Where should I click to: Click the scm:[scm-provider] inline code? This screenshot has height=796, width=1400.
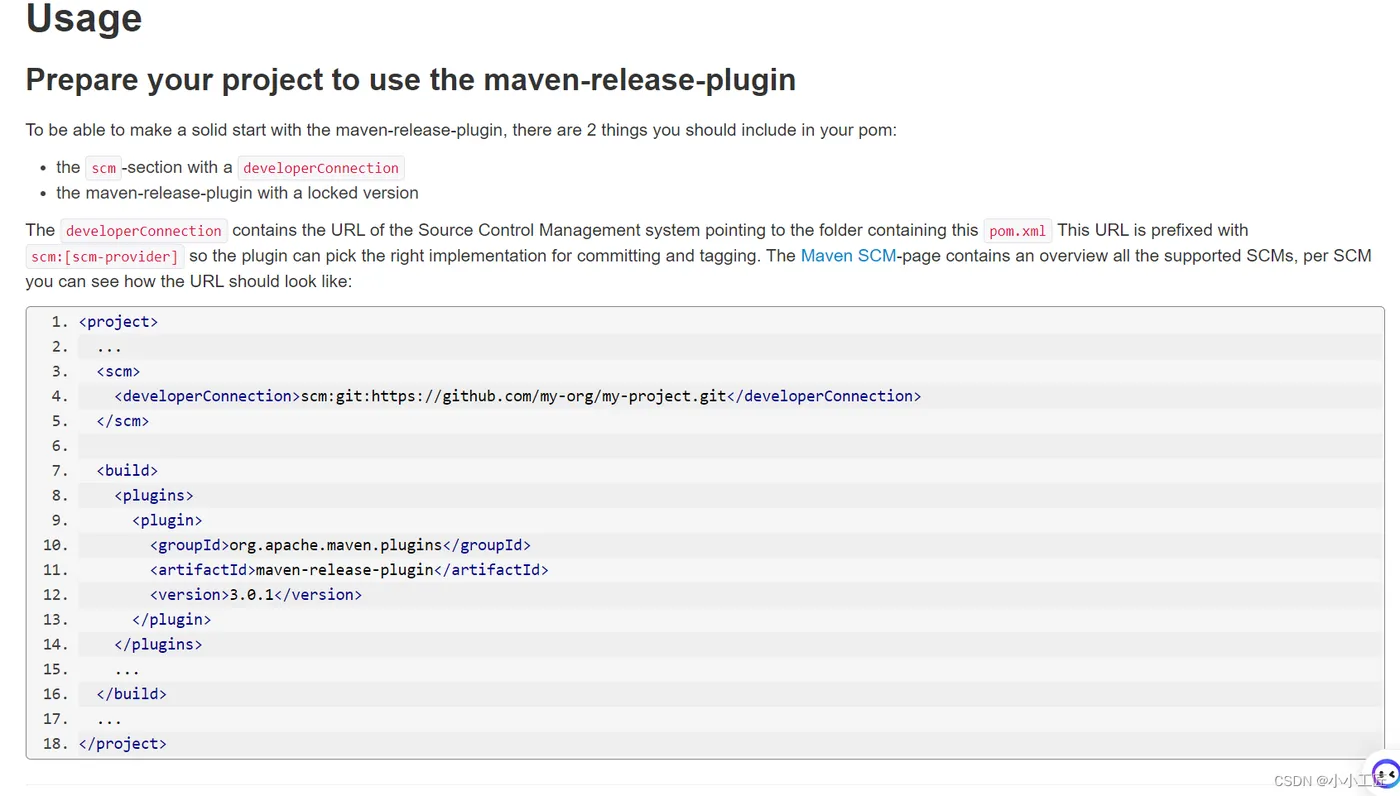point(105,256)
